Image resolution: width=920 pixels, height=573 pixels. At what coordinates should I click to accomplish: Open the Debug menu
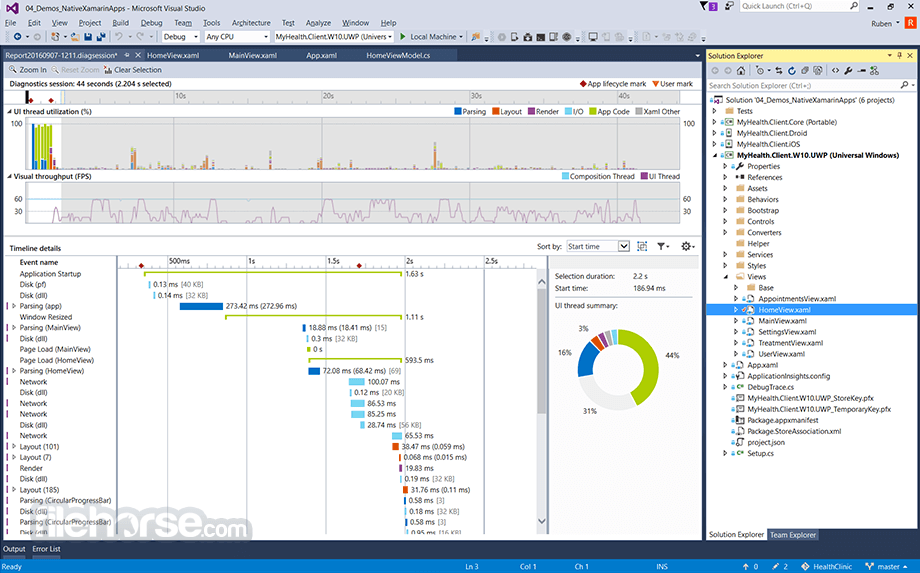click(151, 23)
